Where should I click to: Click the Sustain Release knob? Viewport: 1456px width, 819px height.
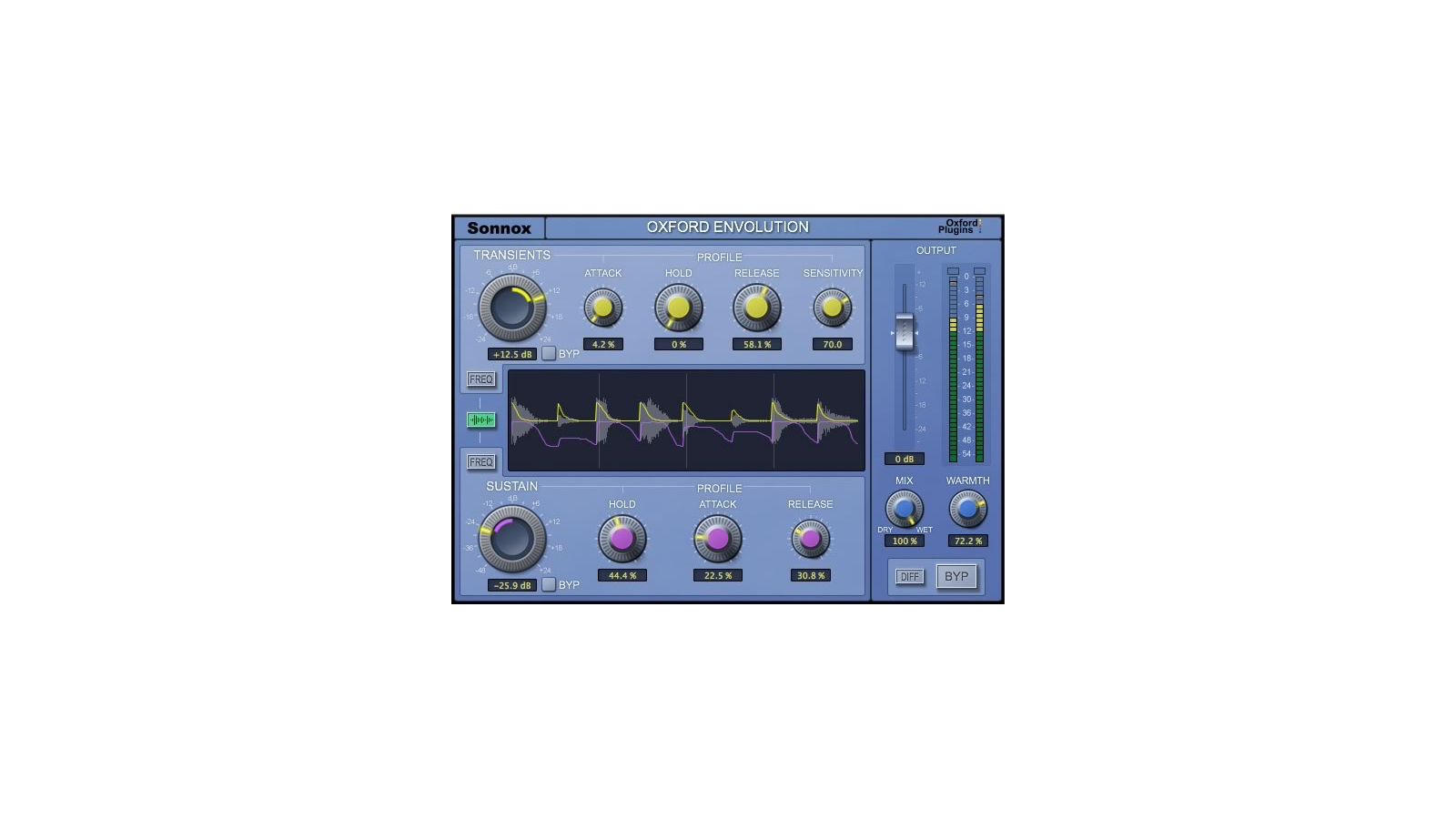[811, 540]
